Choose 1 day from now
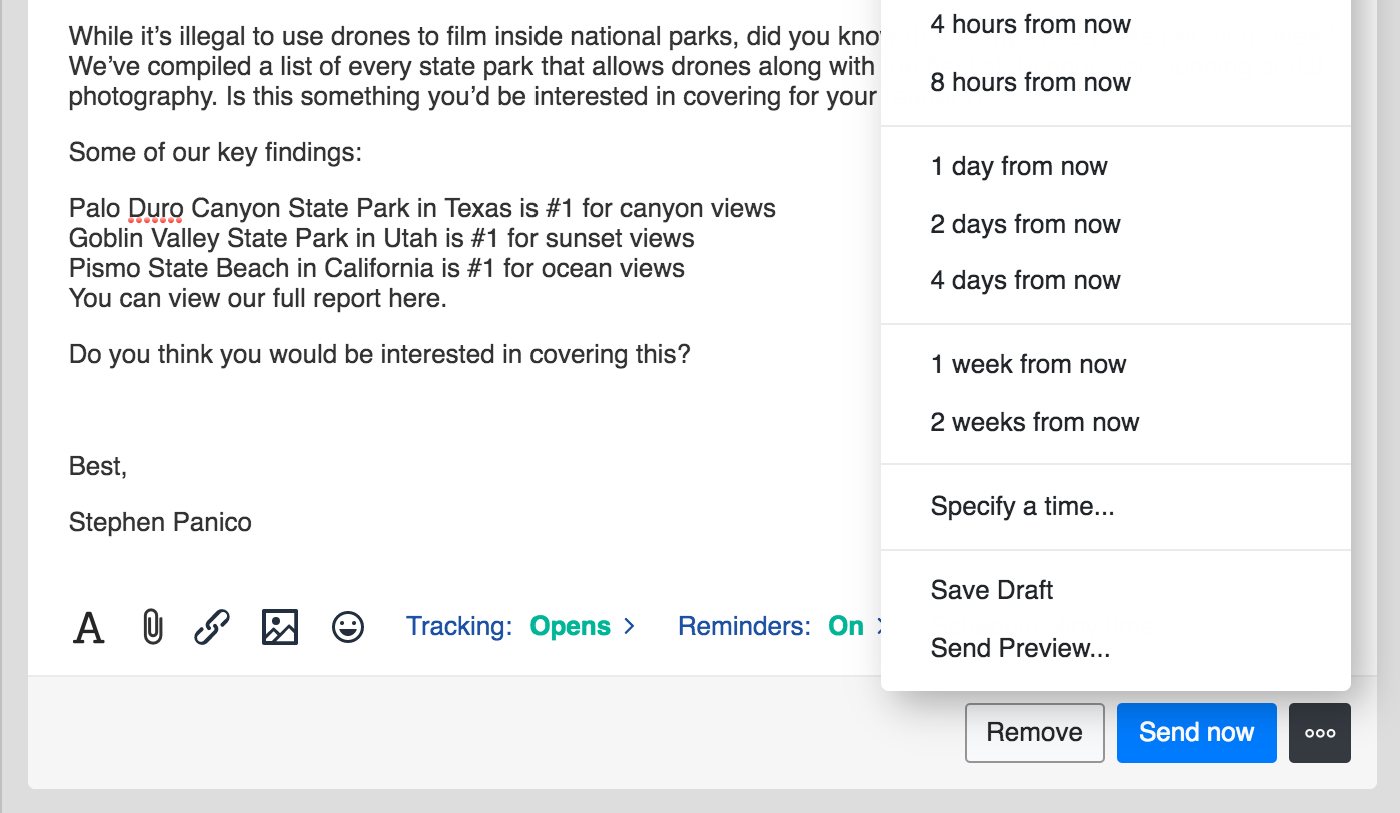 point(1019,167)
